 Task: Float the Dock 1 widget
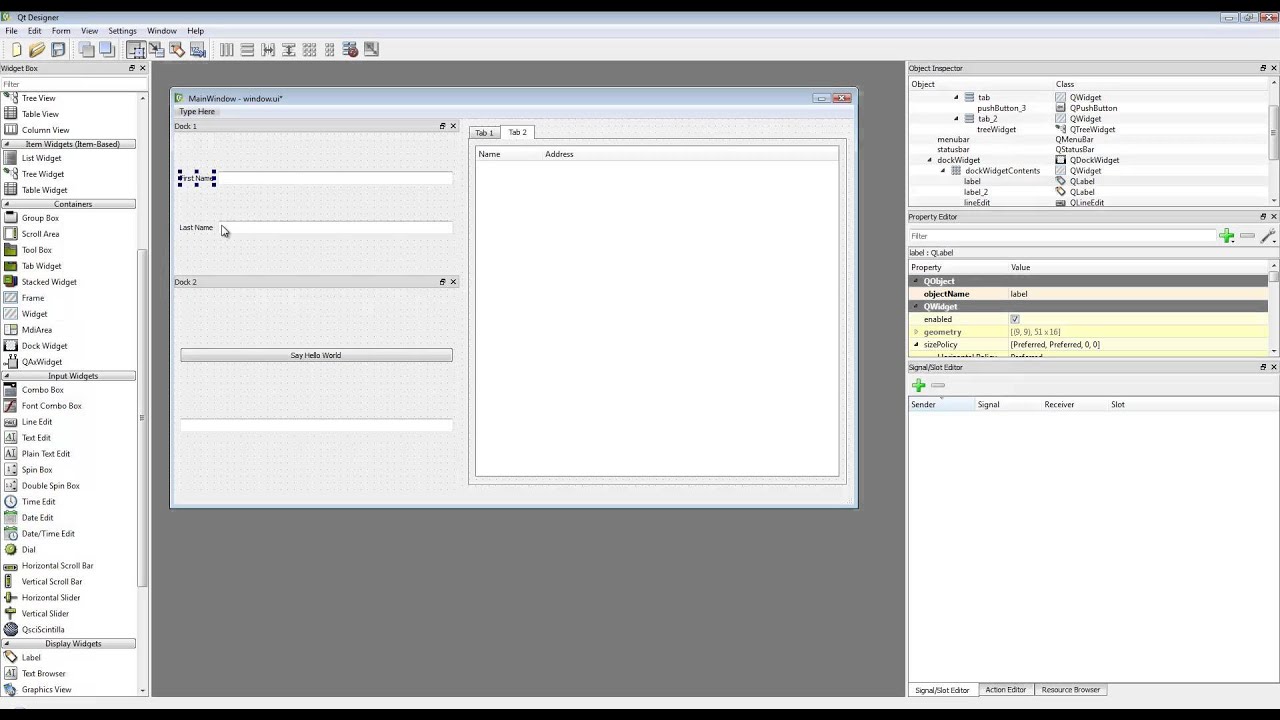coord(442,126)
